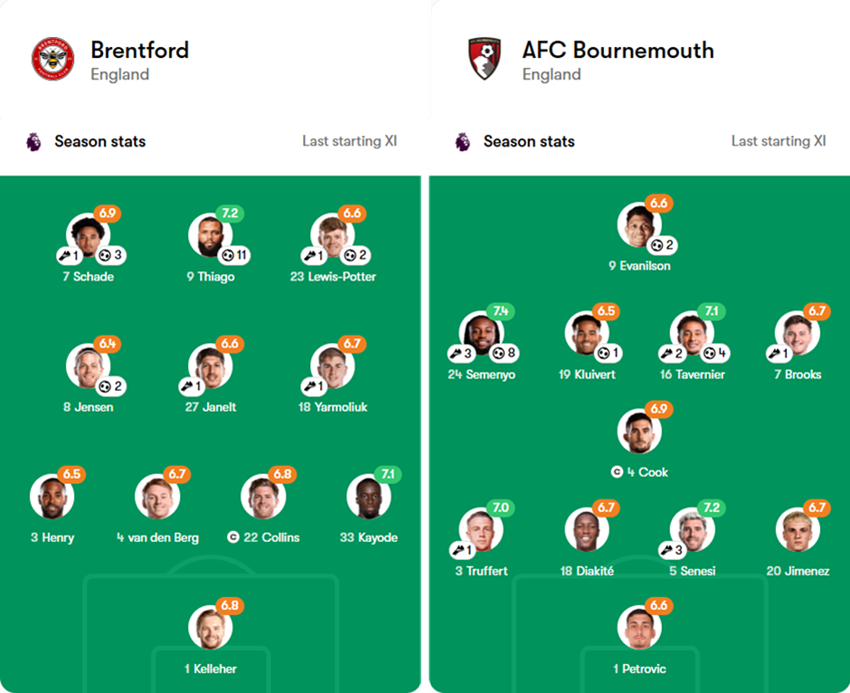Click Thiago's 7.2 rating badge
The height and width of the screenshot is (693, 850).
tap(229, 213)
